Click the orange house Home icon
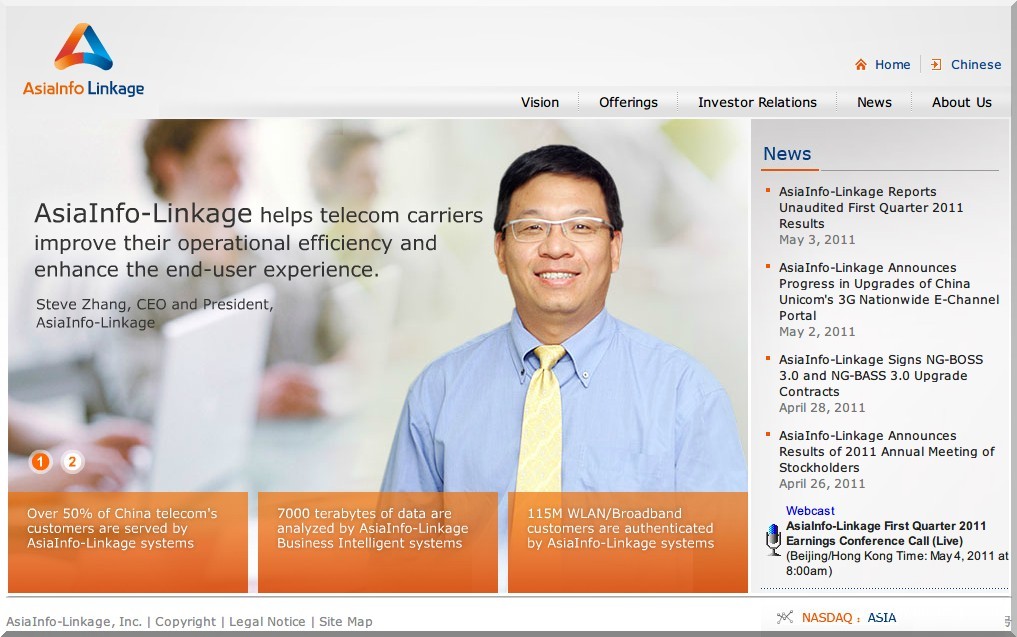 coord(861,65)
